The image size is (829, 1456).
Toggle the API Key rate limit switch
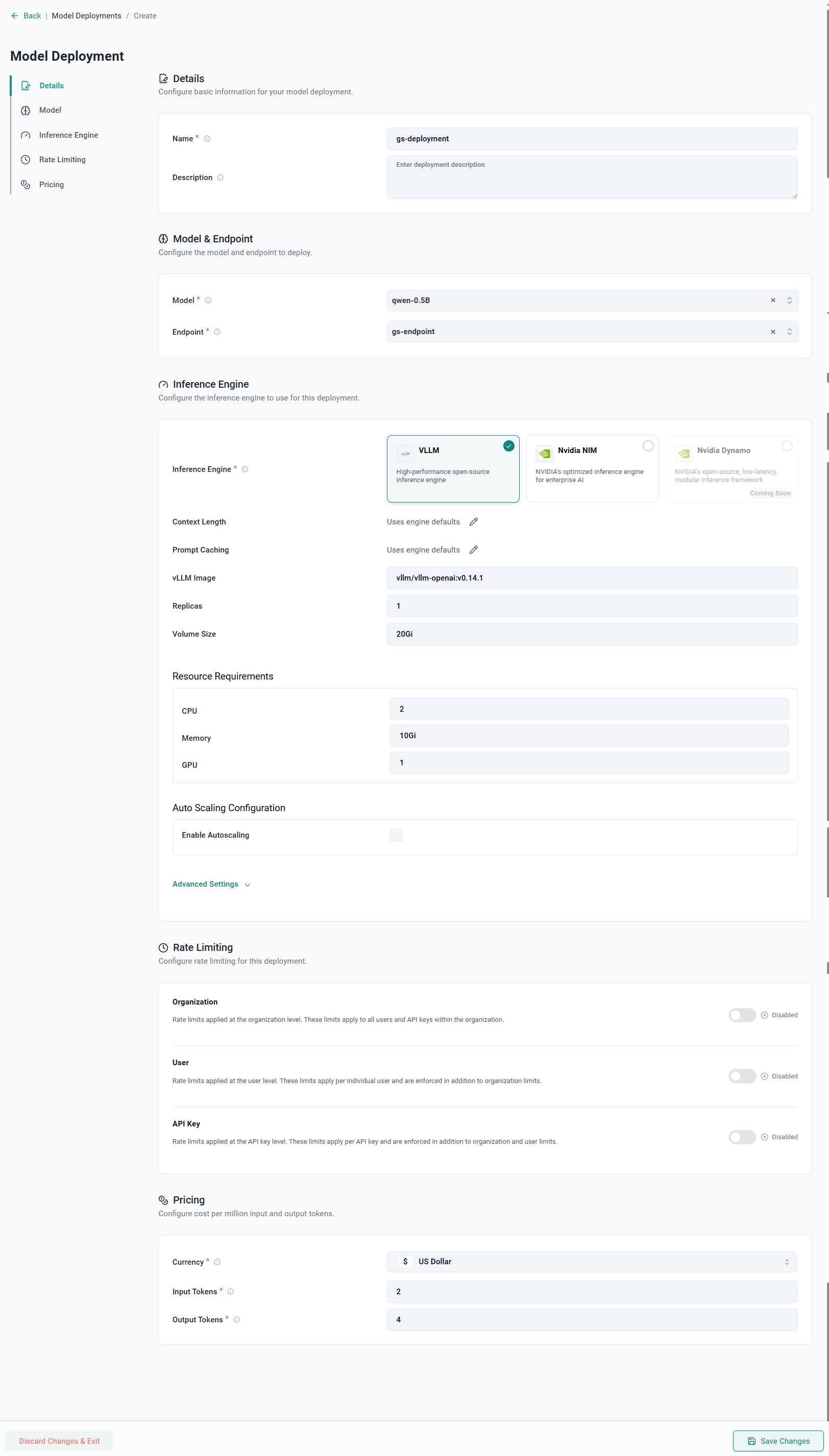[741, 1137]
